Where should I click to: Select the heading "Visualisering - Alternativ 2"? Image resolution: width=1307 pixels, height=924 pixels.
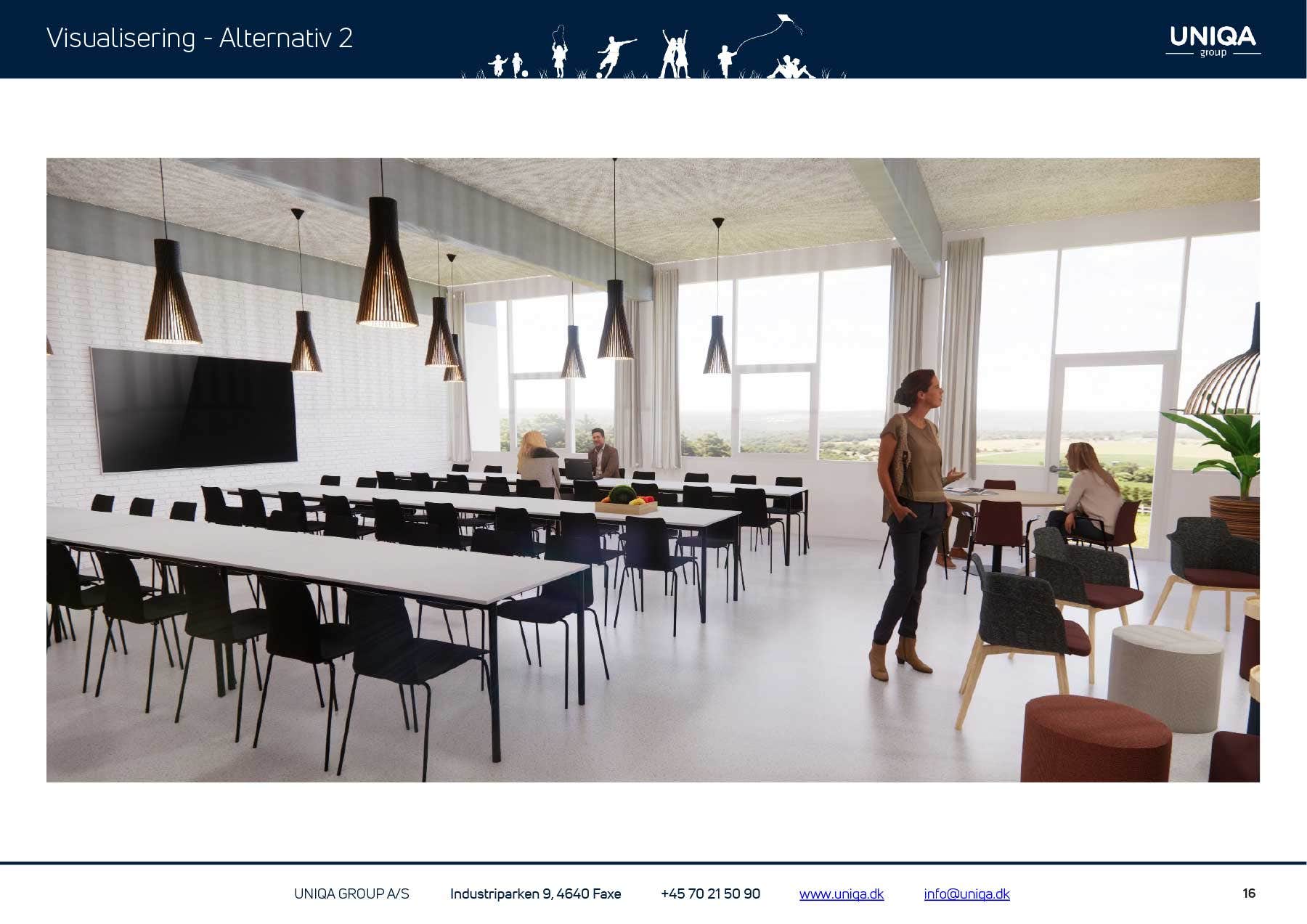200,38
